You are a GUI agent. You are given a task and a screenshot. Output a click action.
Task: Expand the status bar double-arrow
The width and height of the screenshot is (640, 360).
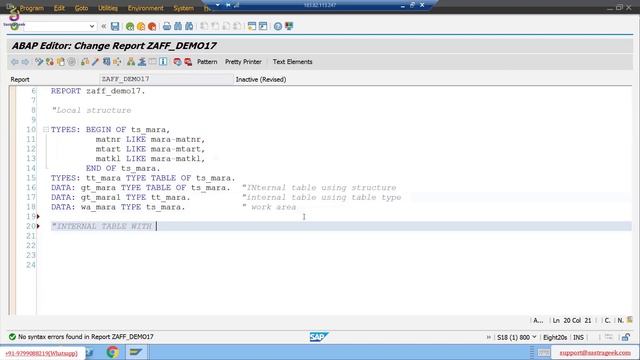tap(489, 338)
